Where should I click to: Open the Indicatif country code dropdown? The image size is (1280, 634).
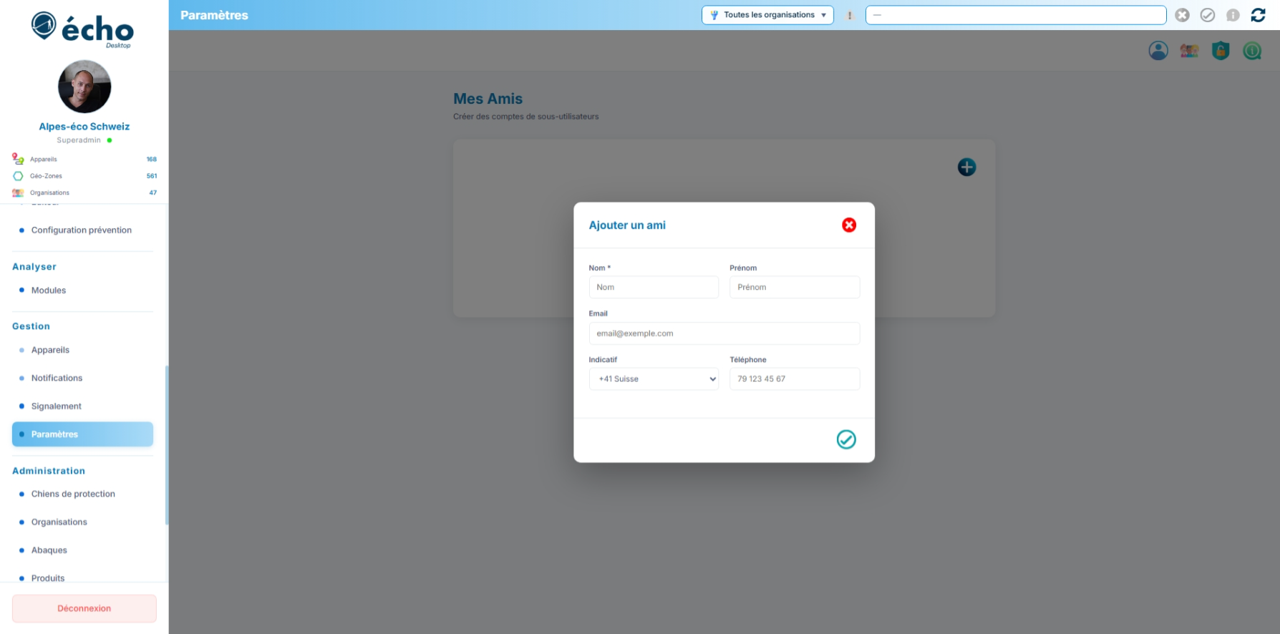pyautogui.click(x=654, y=379)
